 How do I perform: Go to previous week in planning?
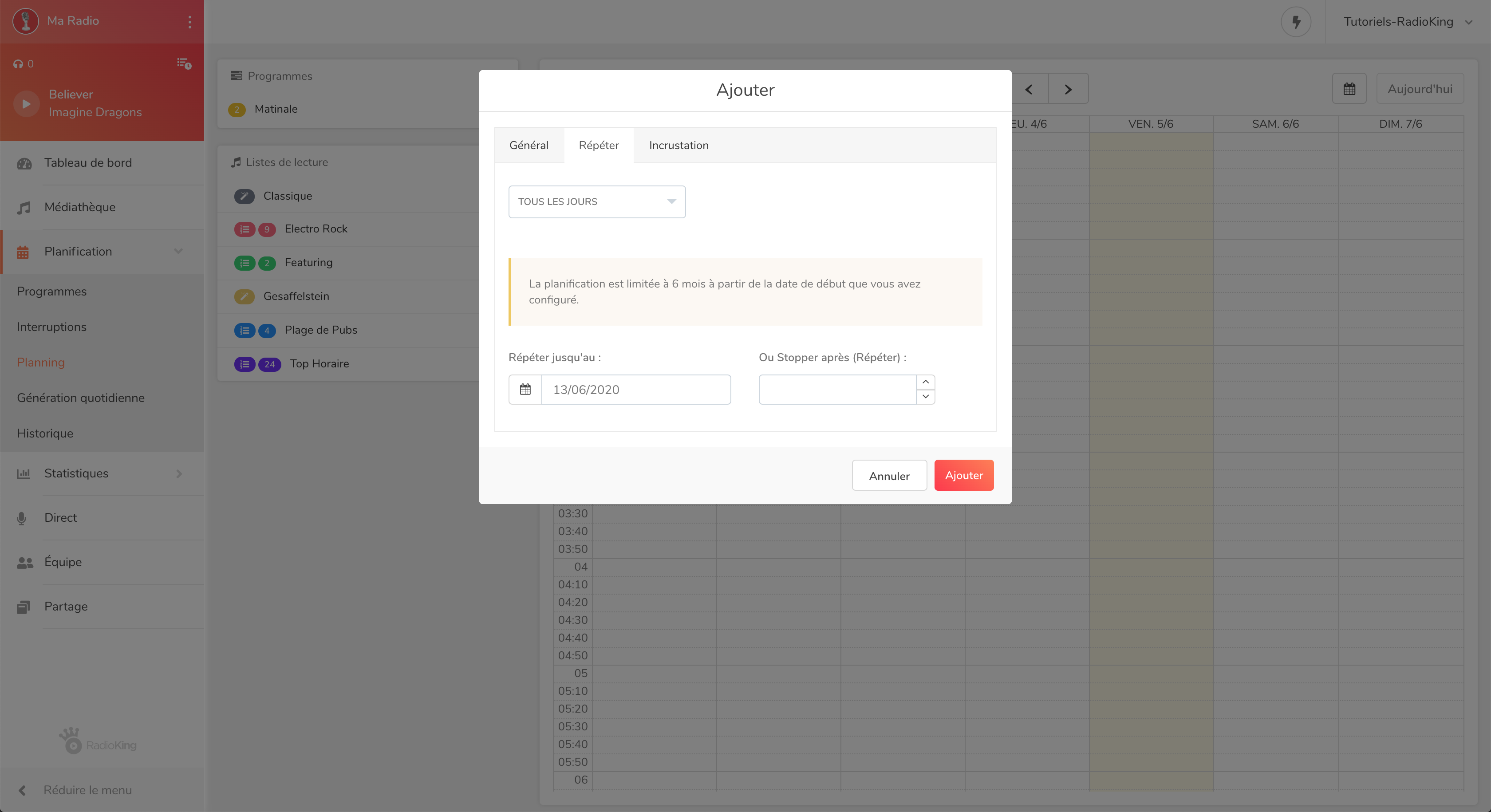pyautogui.click(x=1029, y=89)
